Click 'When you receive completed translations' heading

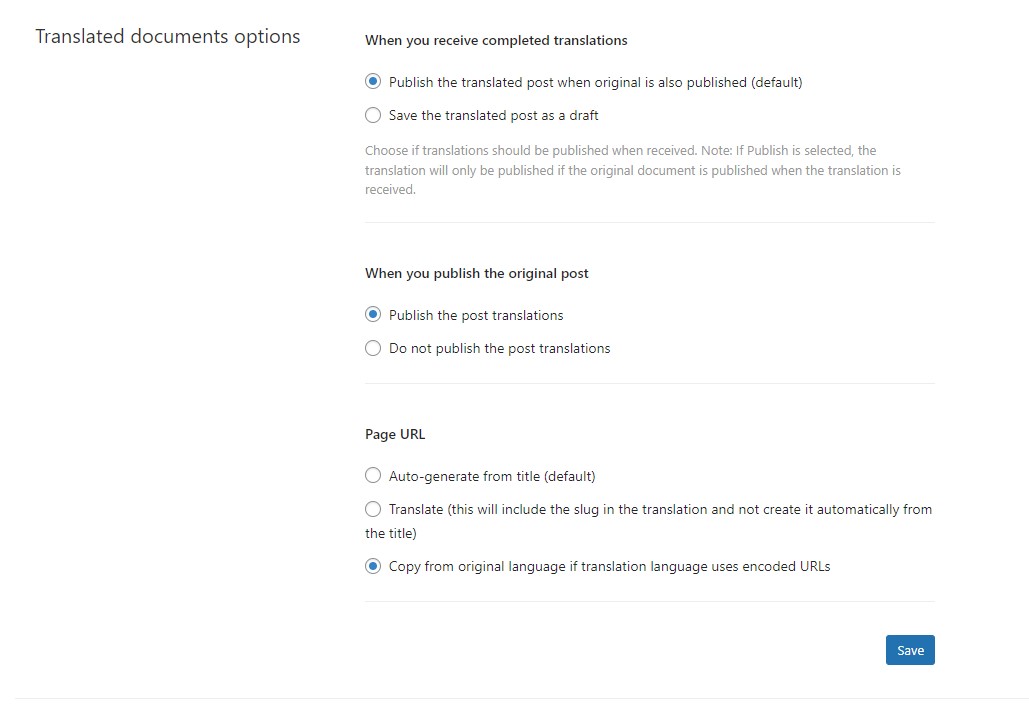496,41
